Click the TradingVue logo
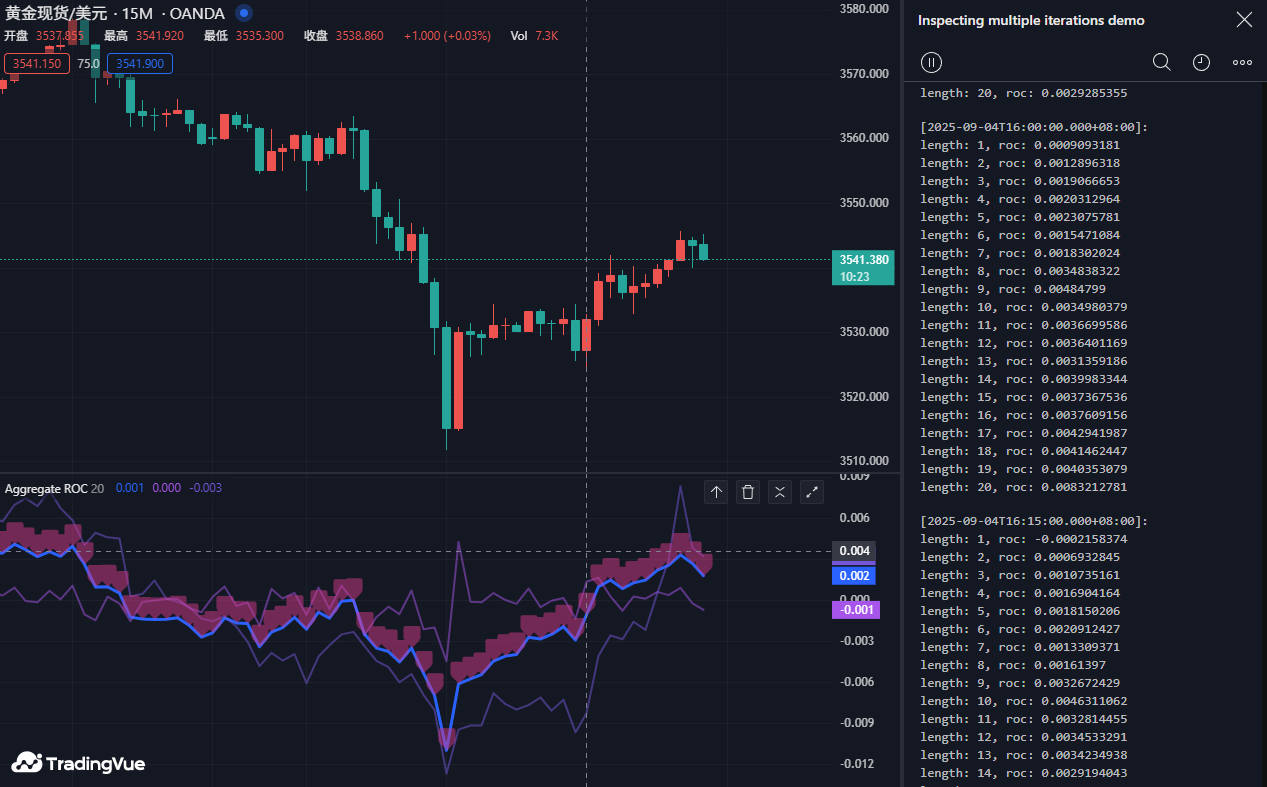 point(78,763)
